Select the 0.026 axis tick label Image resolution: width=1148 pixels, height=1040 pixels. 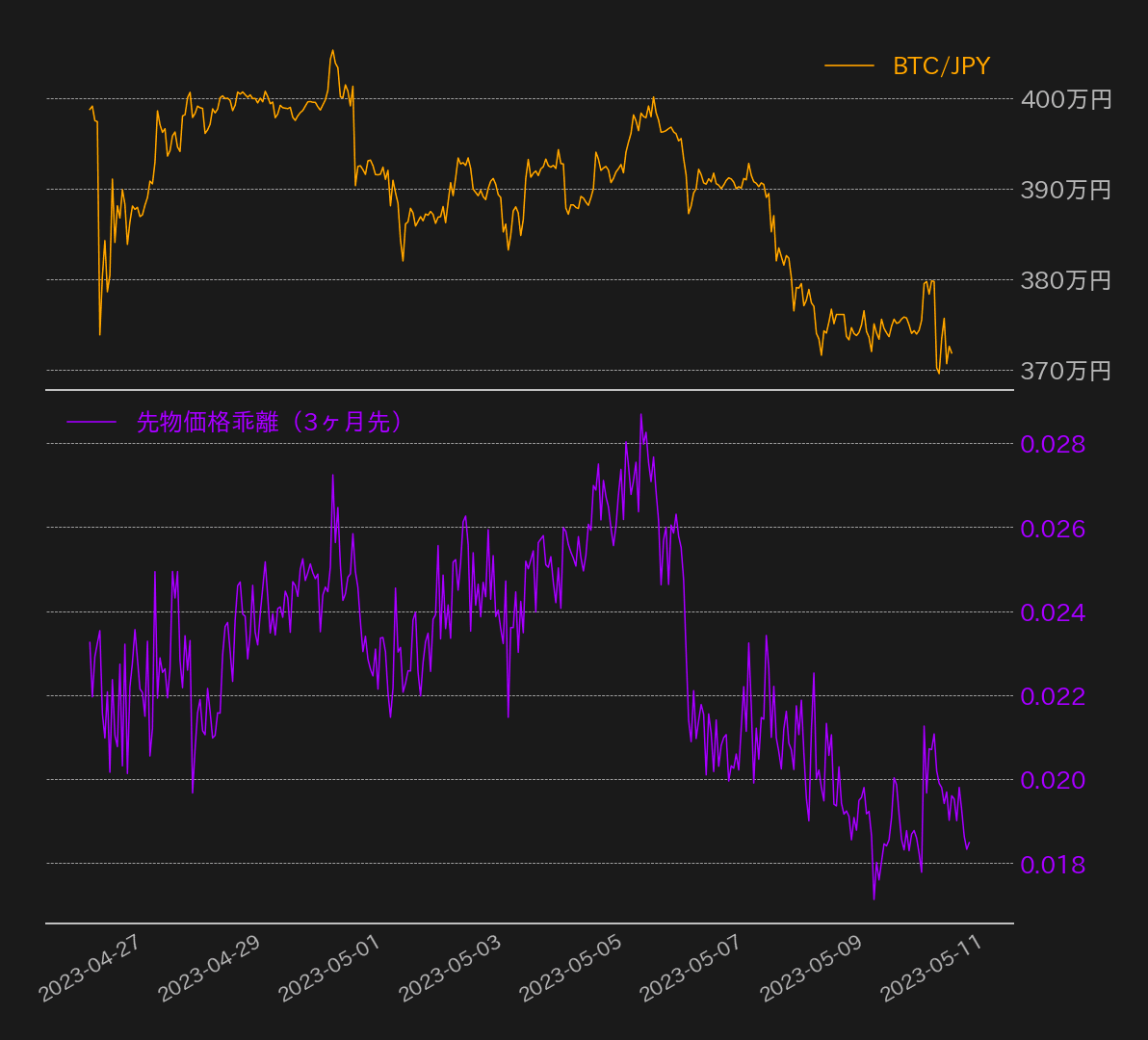(1053, 529)
